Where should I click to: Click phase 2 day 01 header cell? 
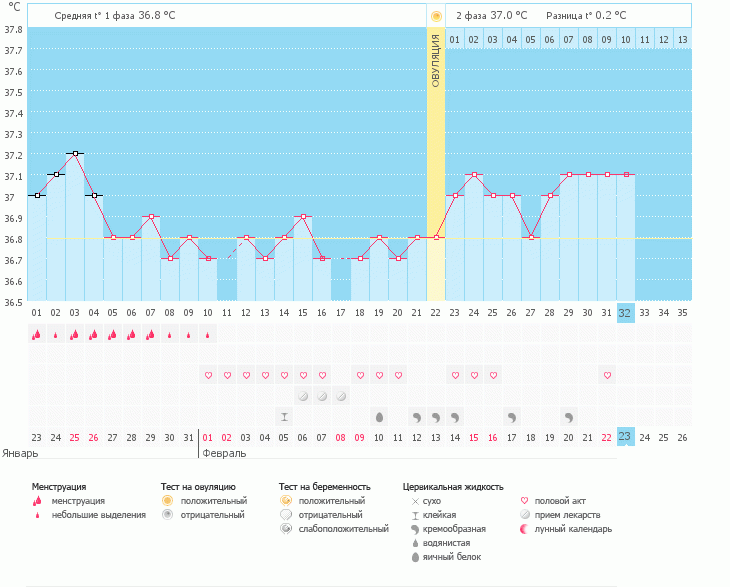pos(455,39)
